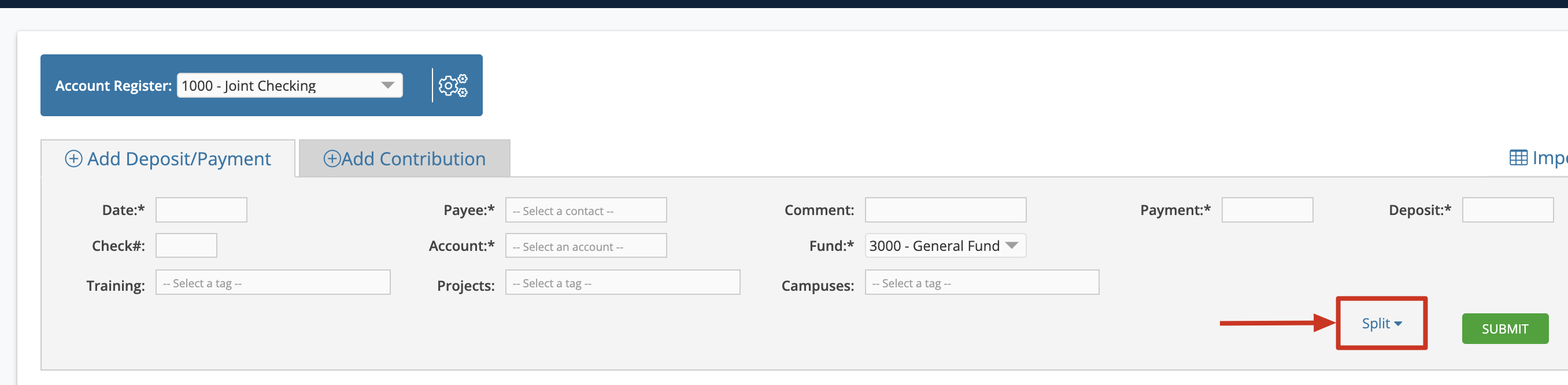The height and width of the screenshot is (385, 1568).
Task: Open the Campuses tag selector
Action: point(982,282)
